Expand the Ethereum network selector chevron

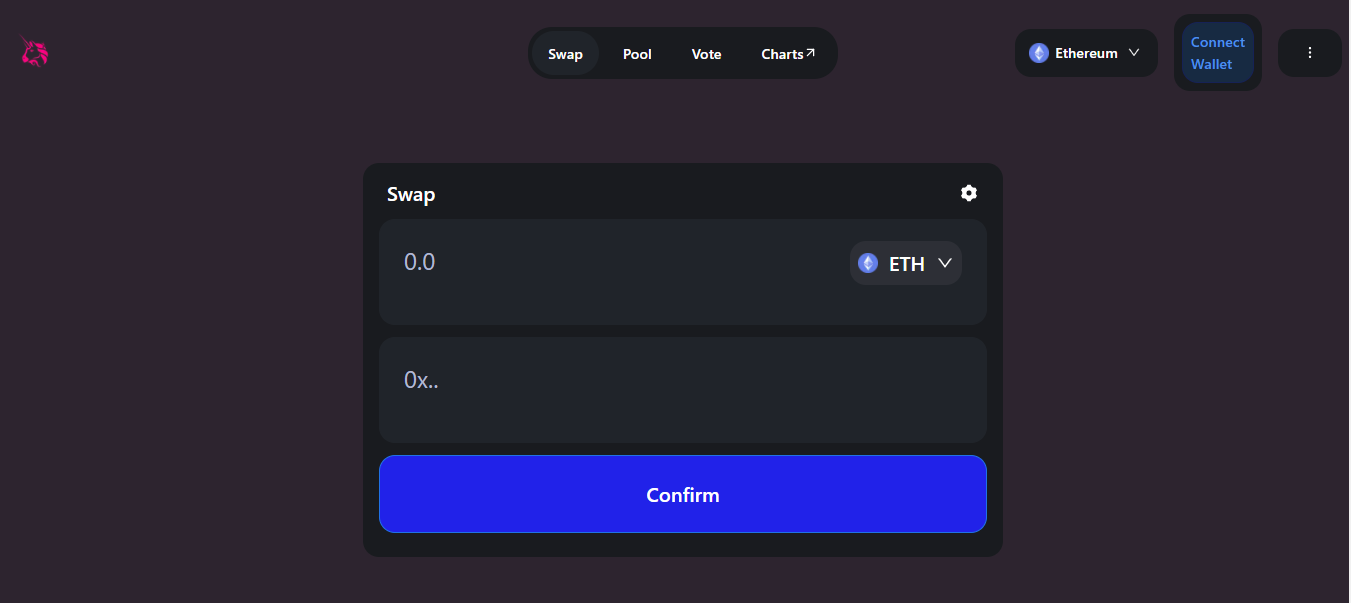coord(1134,53)
